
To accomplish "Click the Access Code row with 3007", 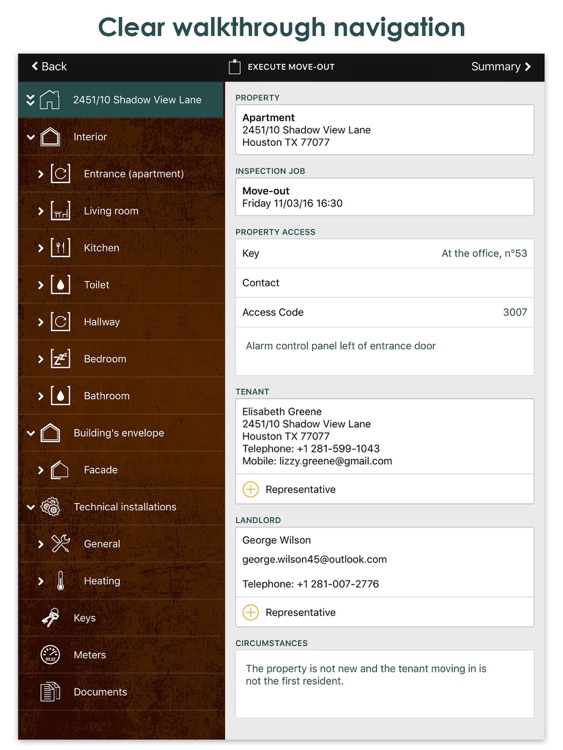I will (x=385, y=312).
